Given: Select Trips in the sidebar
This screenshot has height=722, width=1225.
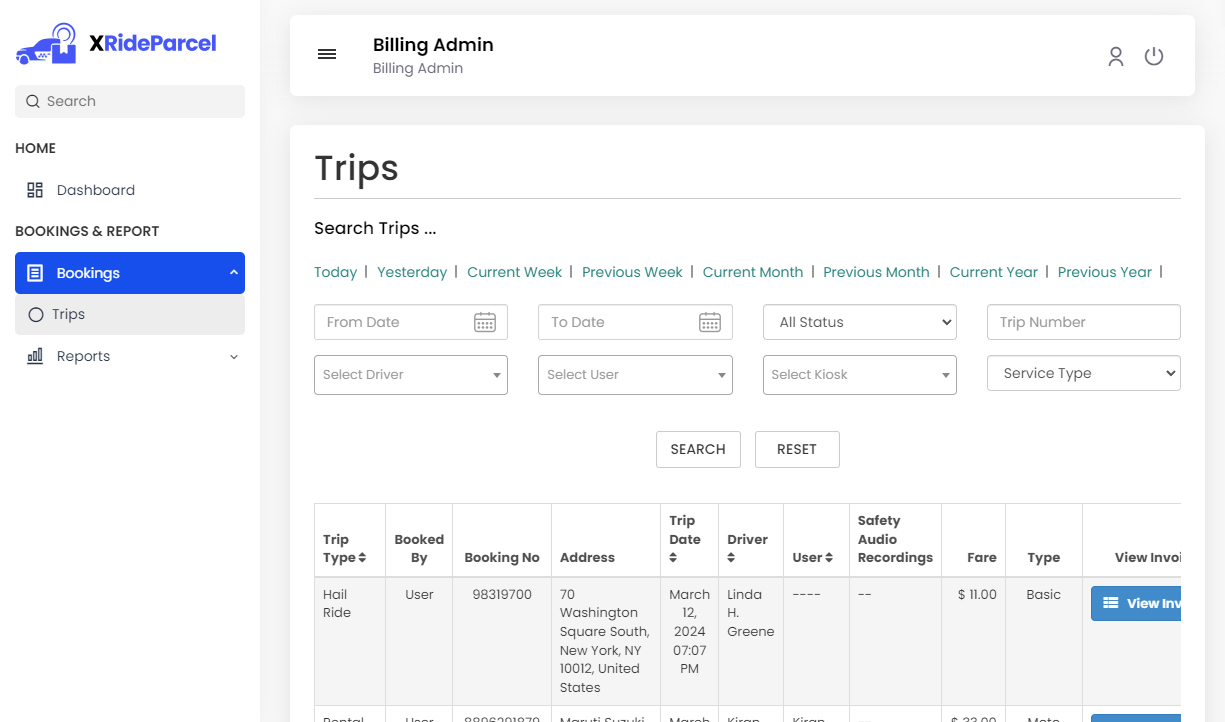Looking at the screenshot, I should (68, 314).
